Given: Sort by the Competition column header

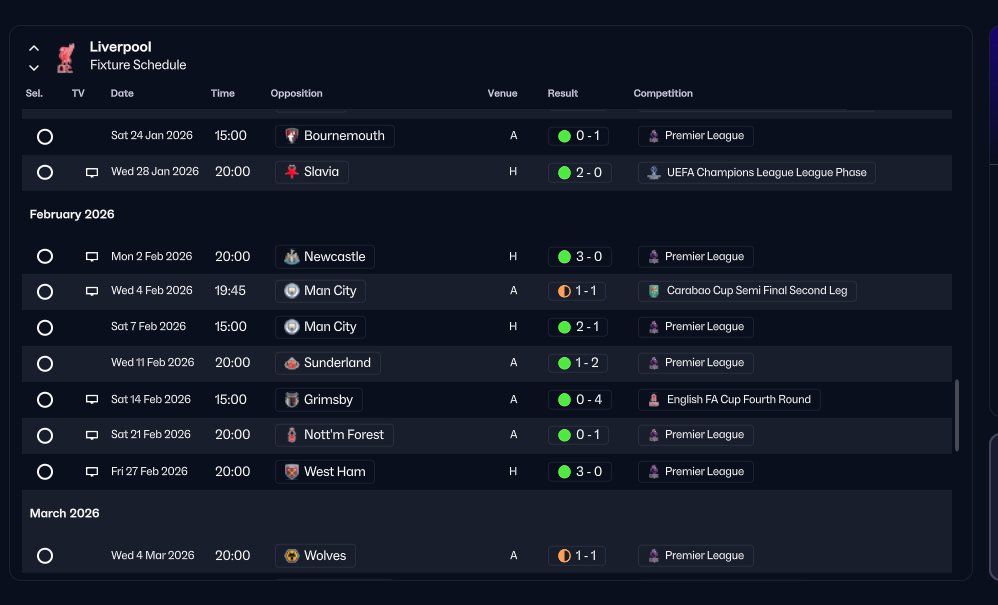Looking at the screenshot, I should 663,93.
